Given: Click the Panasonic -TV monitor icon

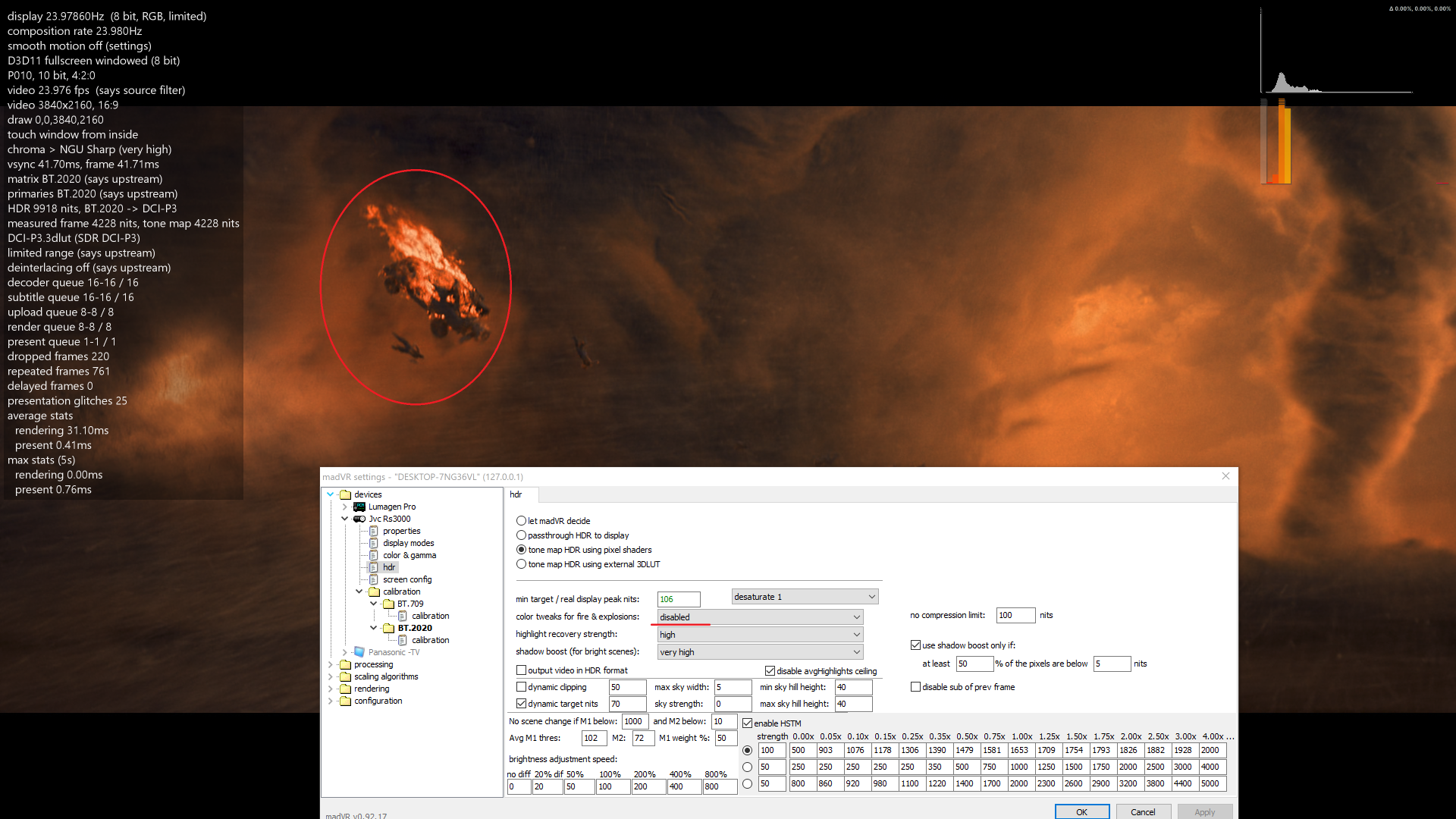Looking at the screenshot, I should coord(359,652).
